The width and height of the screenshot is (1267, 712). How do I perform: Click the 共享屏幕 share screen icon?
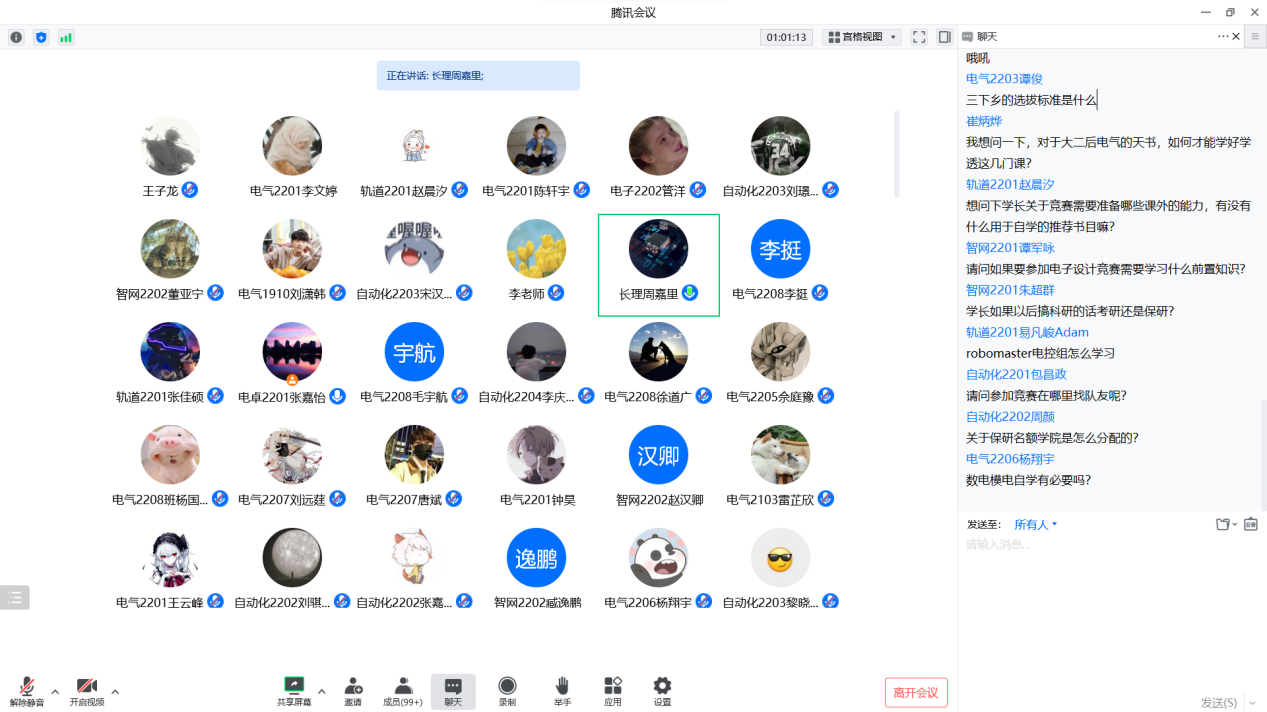point(293,686)
